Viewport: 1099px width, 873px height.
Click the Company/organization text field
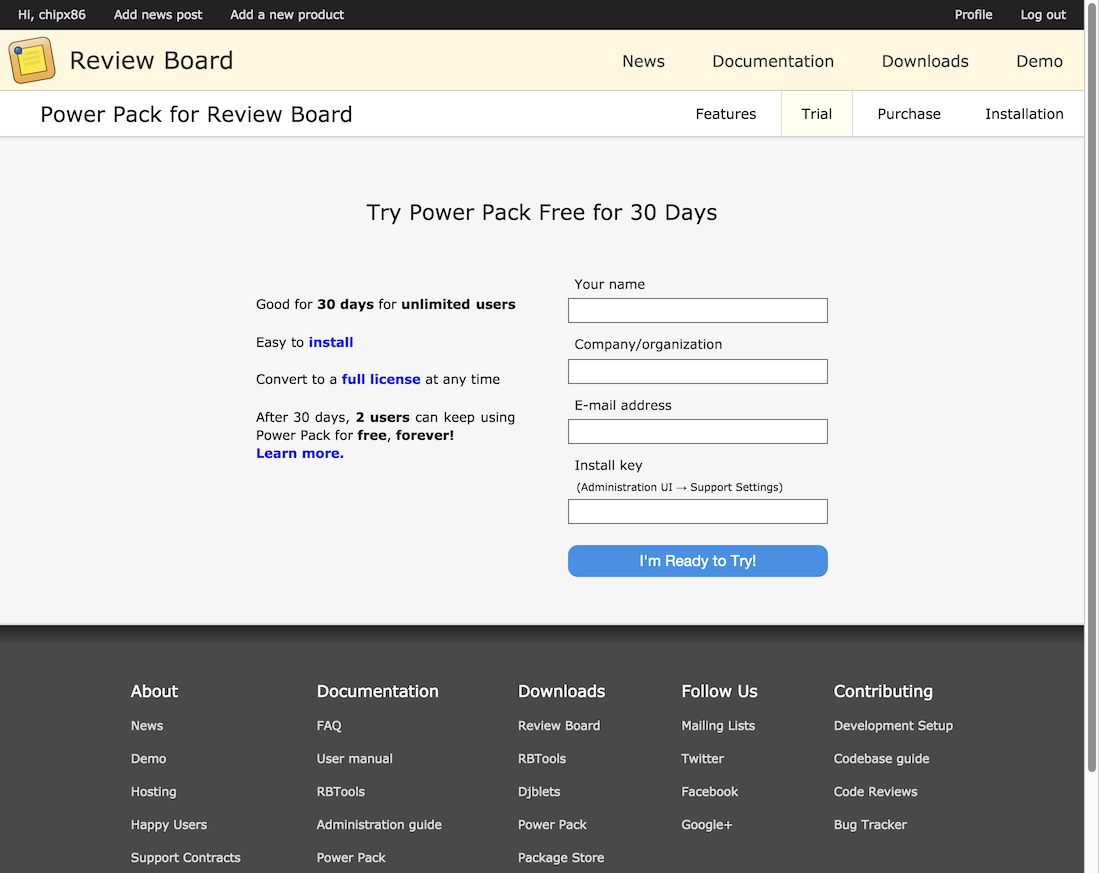click(x=697, y=372)
